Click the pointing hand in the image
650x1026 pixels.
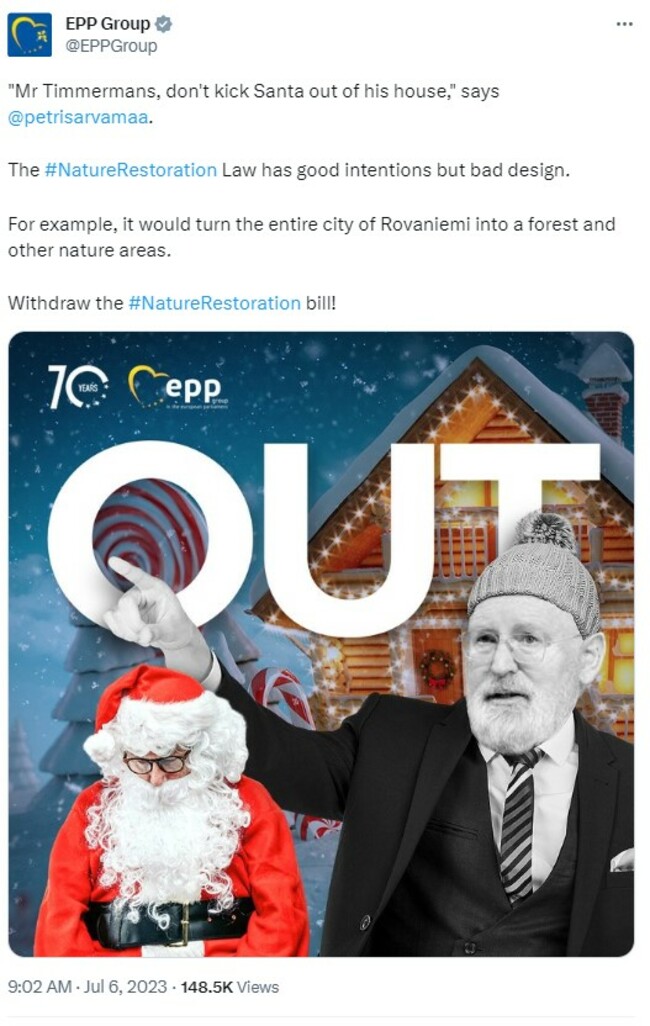[151, 605]
